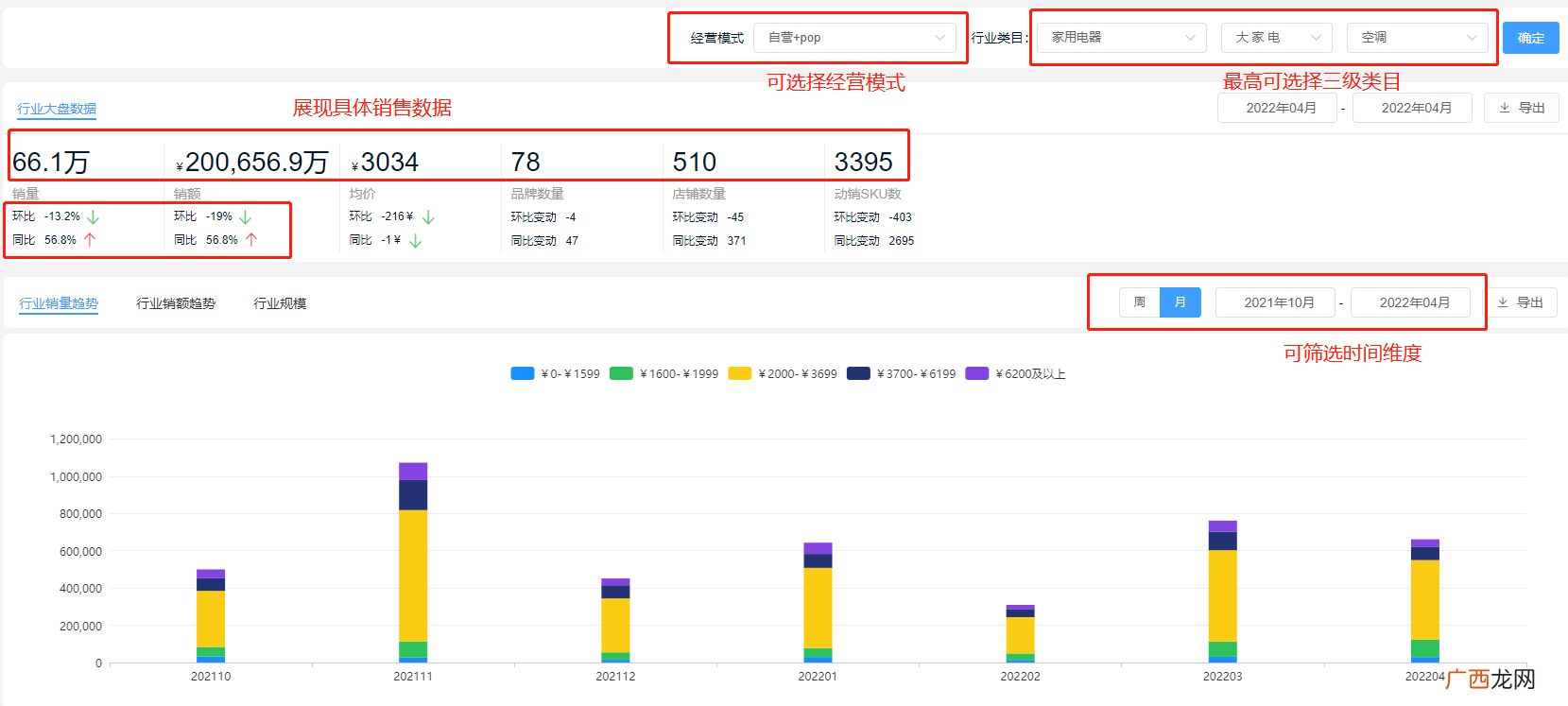Pick trend chart end month 2022年04月
Viewport: 1568px width, 706px height.
tap(1410, 302)
